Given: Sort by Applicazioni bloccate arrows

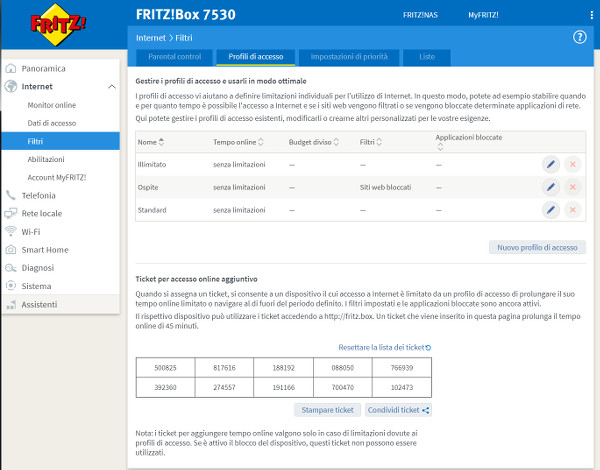Looking at the screenshot, I should pyautogui.click(x=440, y=147).
